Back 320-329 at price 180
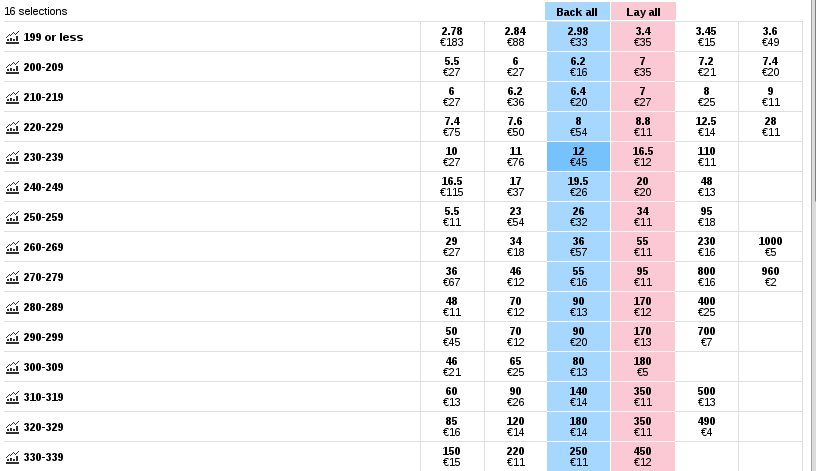 point(578,427)
